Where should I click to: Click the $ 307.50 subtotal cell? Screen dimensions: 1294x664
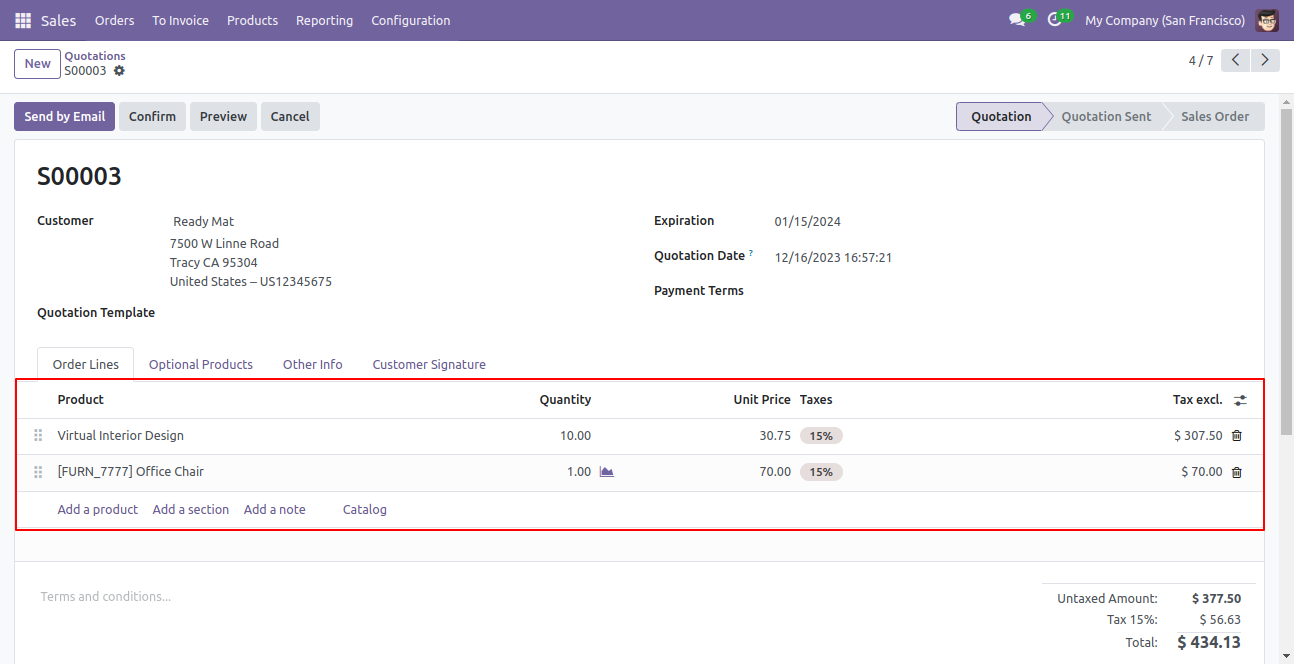[x=1198, y=436]
